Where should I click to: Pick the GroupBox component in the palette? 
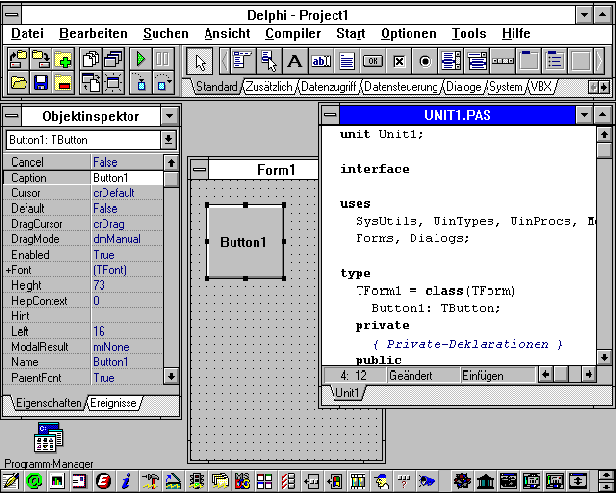point(529,61)
